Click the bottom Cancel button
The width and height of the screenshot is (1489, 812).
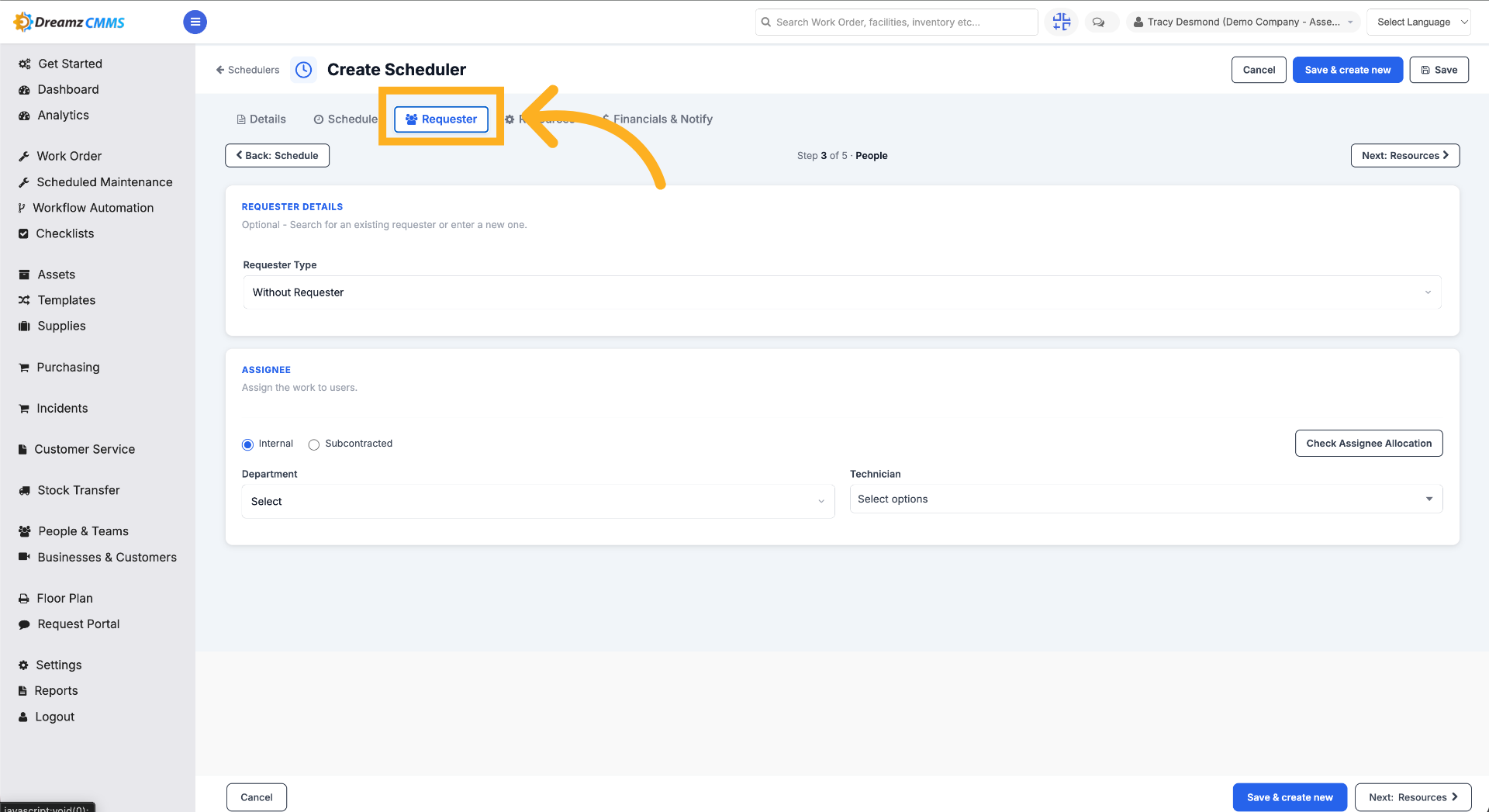coord(257,797)
